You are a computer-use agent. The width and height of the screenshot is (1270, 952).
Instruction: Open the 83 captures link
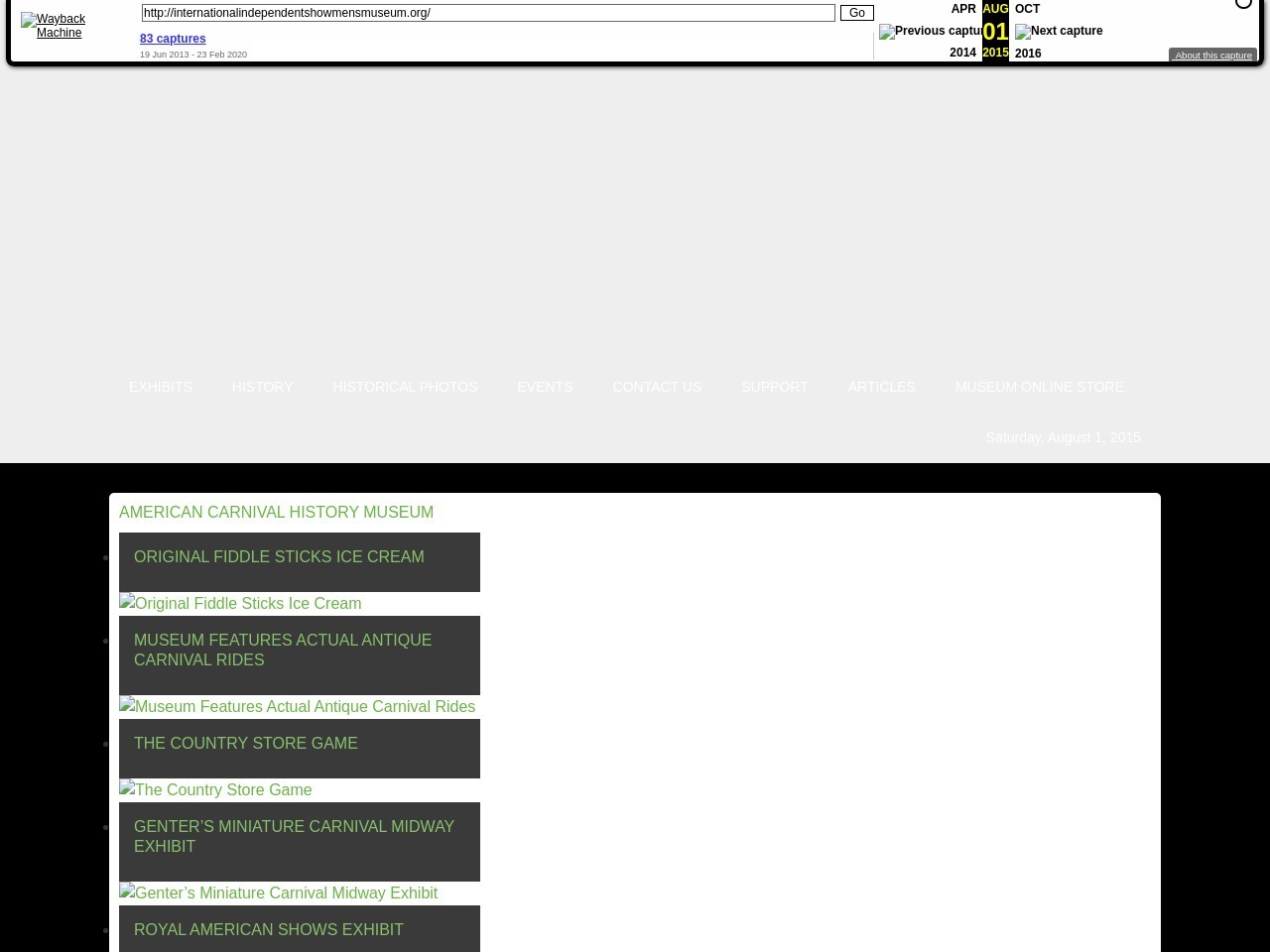(x=173, y=39)
